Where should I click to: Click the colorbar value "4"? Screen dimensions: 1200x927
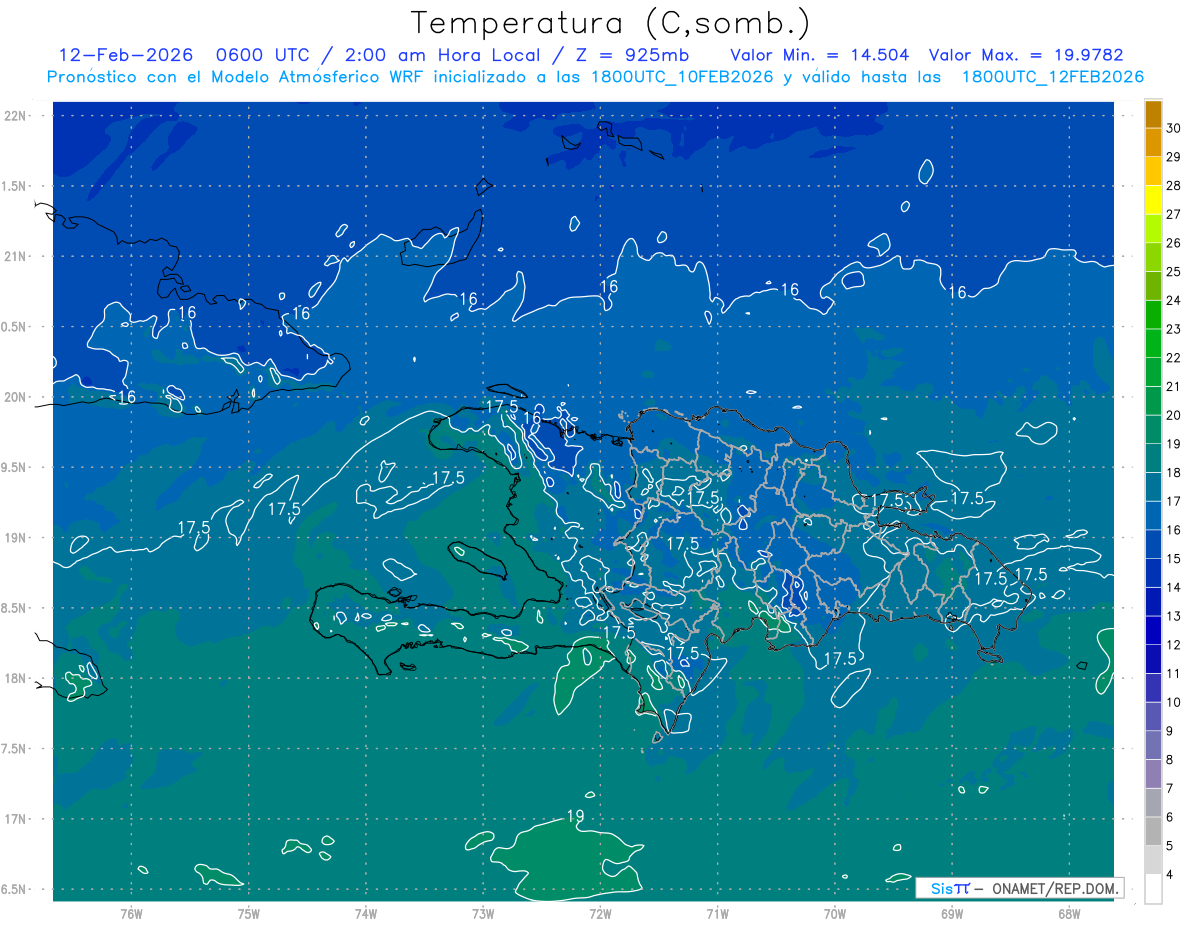(x=1171, y=875)
